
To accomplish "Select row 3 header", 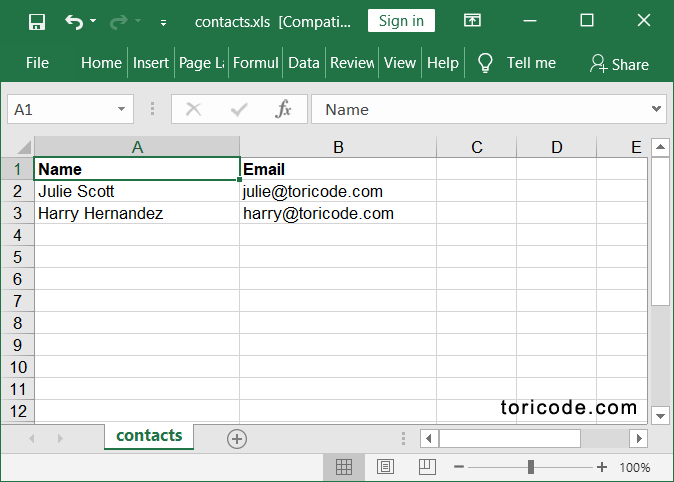I will click(17, 213).
